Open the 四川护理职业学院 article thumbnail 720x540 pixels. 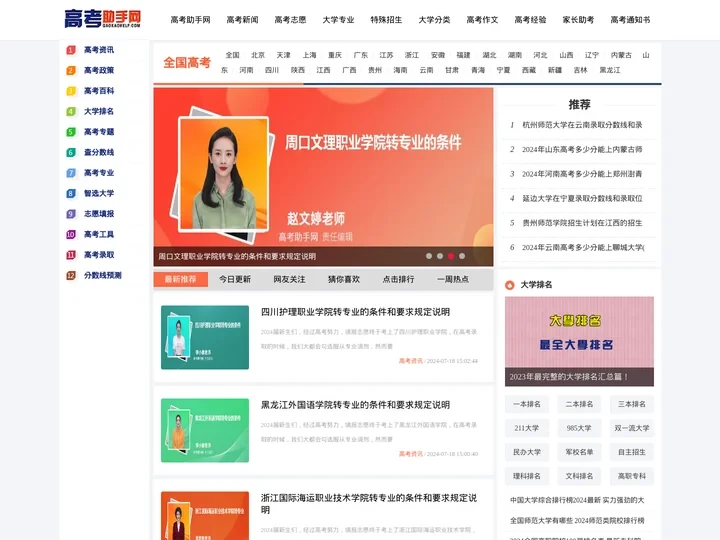click(x=205, y=338)
